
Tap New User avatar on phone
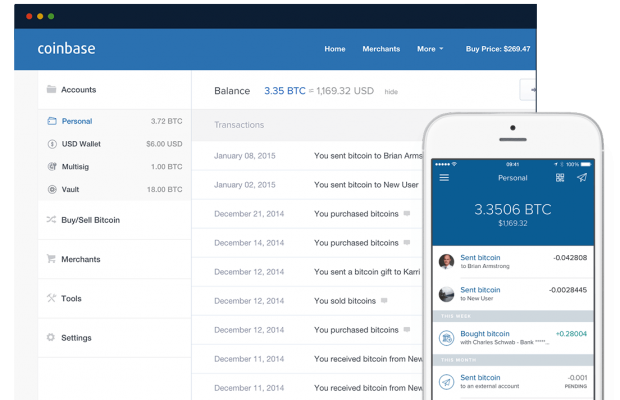click(446, 294)
